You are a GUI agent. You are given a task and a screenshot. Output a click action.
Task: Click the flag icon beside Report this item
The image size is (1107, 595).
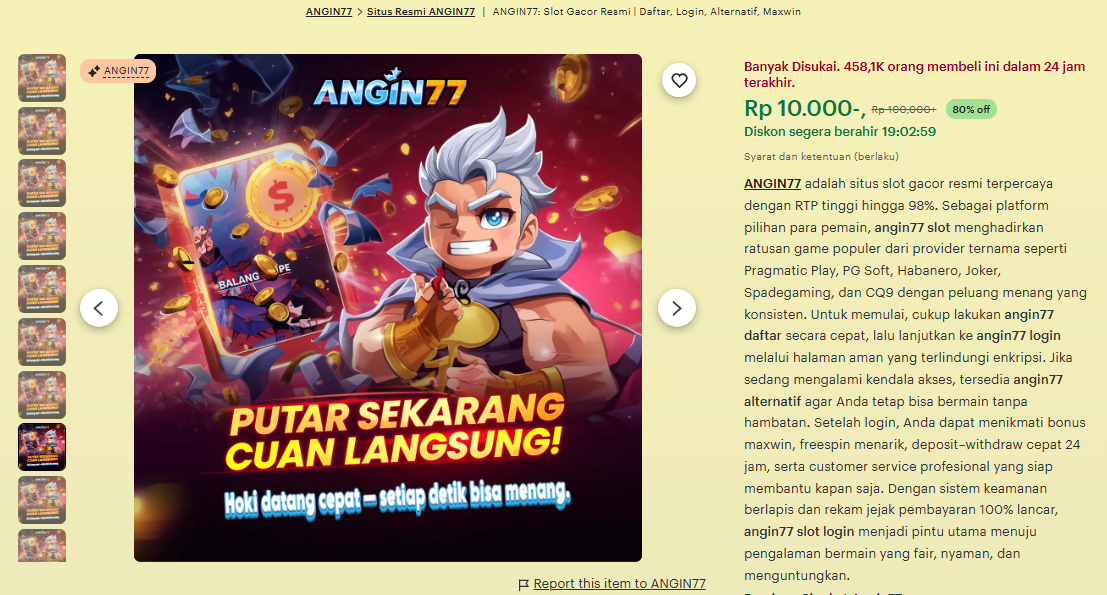point(523,584)
